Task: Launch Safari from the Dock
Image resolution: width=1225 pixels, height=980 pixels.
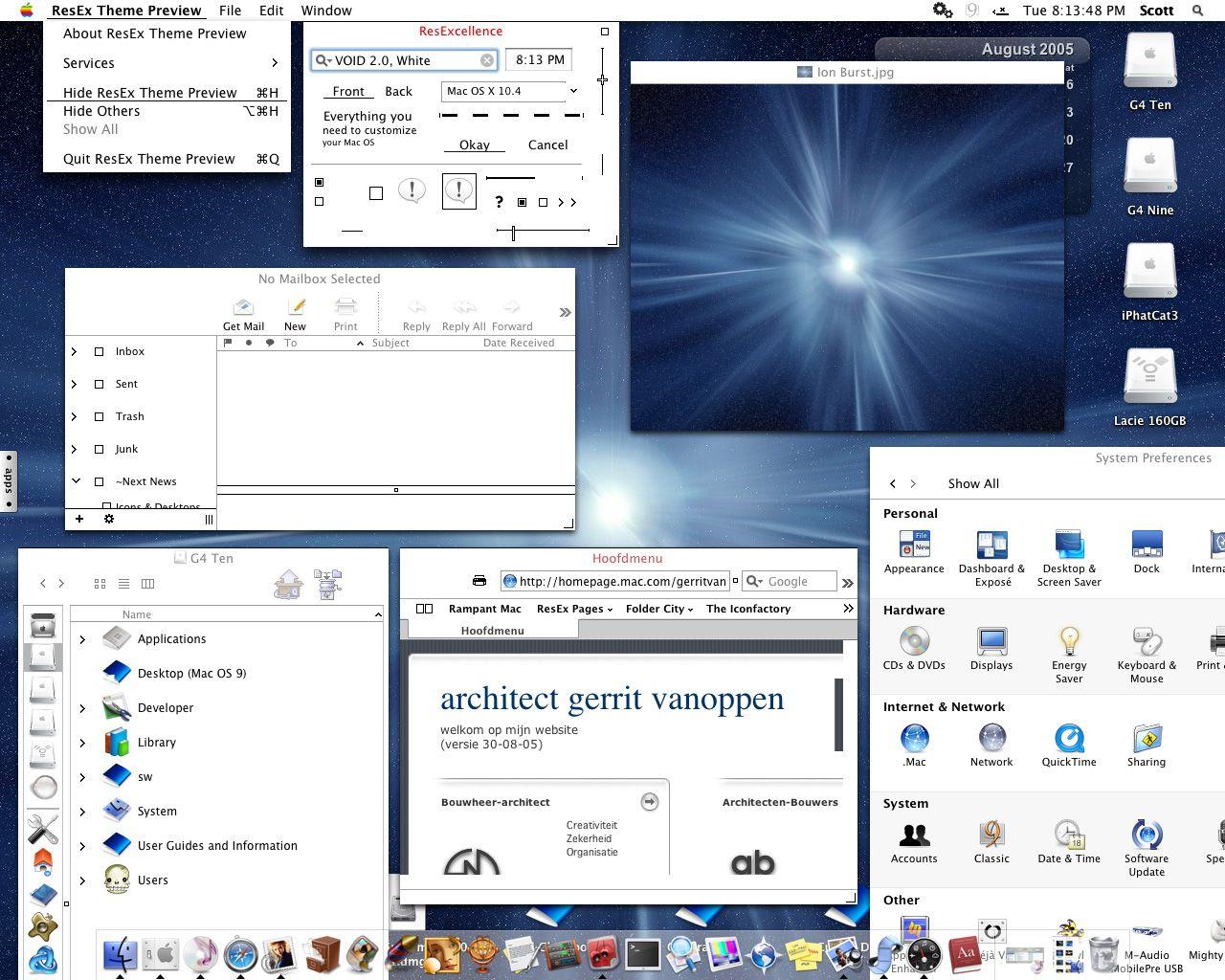Action: (241, 954)
